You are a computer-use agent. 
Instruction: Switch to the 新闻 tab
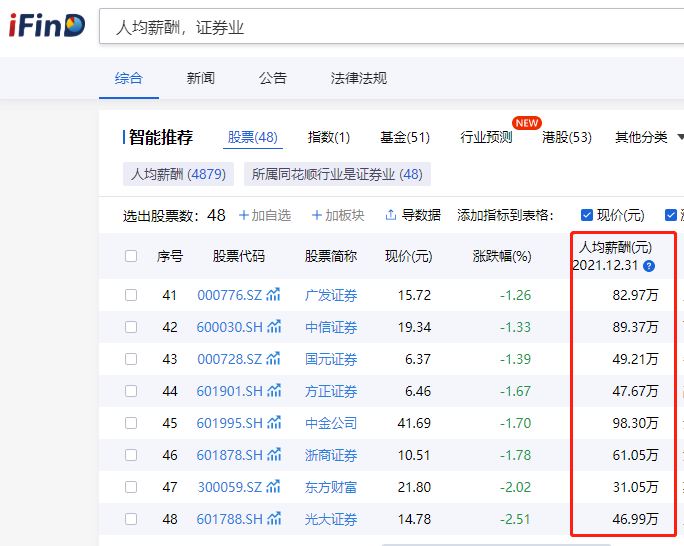tap(200, 78)
